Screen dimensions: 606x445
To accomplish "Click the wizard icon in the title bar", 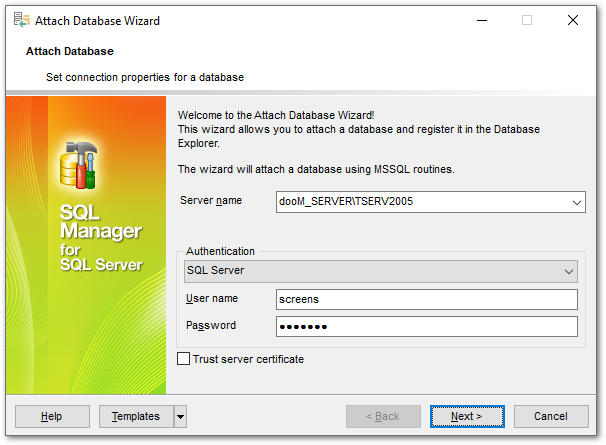I will point(20,20).
